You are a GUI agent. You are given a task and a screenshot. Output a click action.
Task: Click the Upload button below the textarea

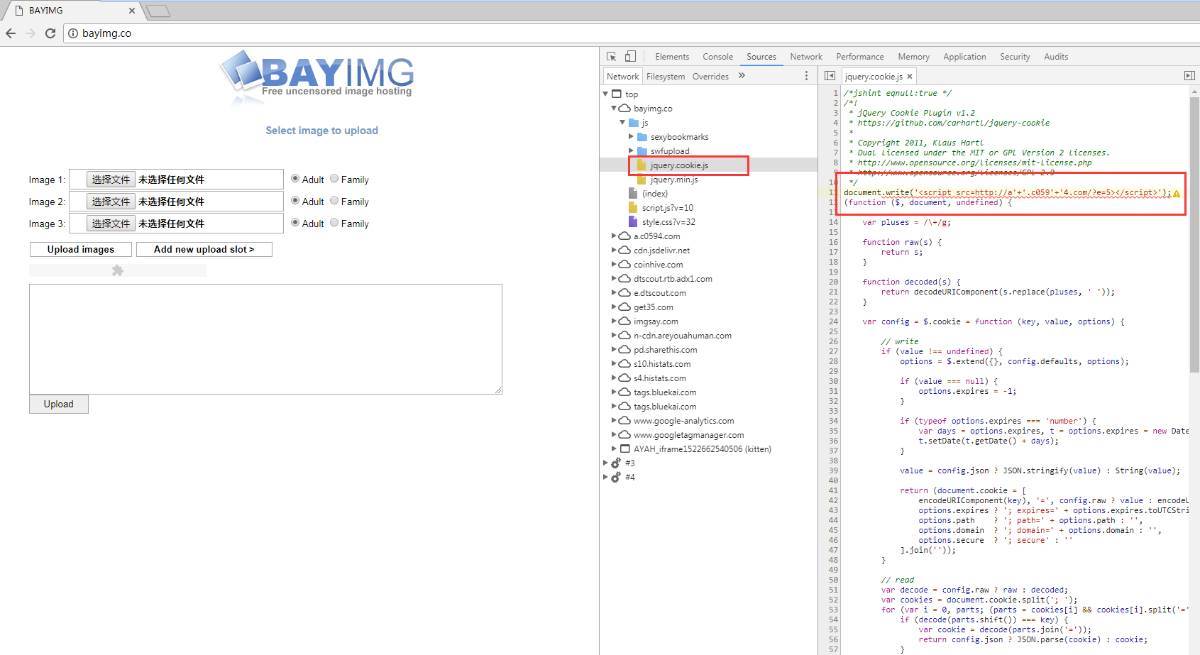click(58, 404)
